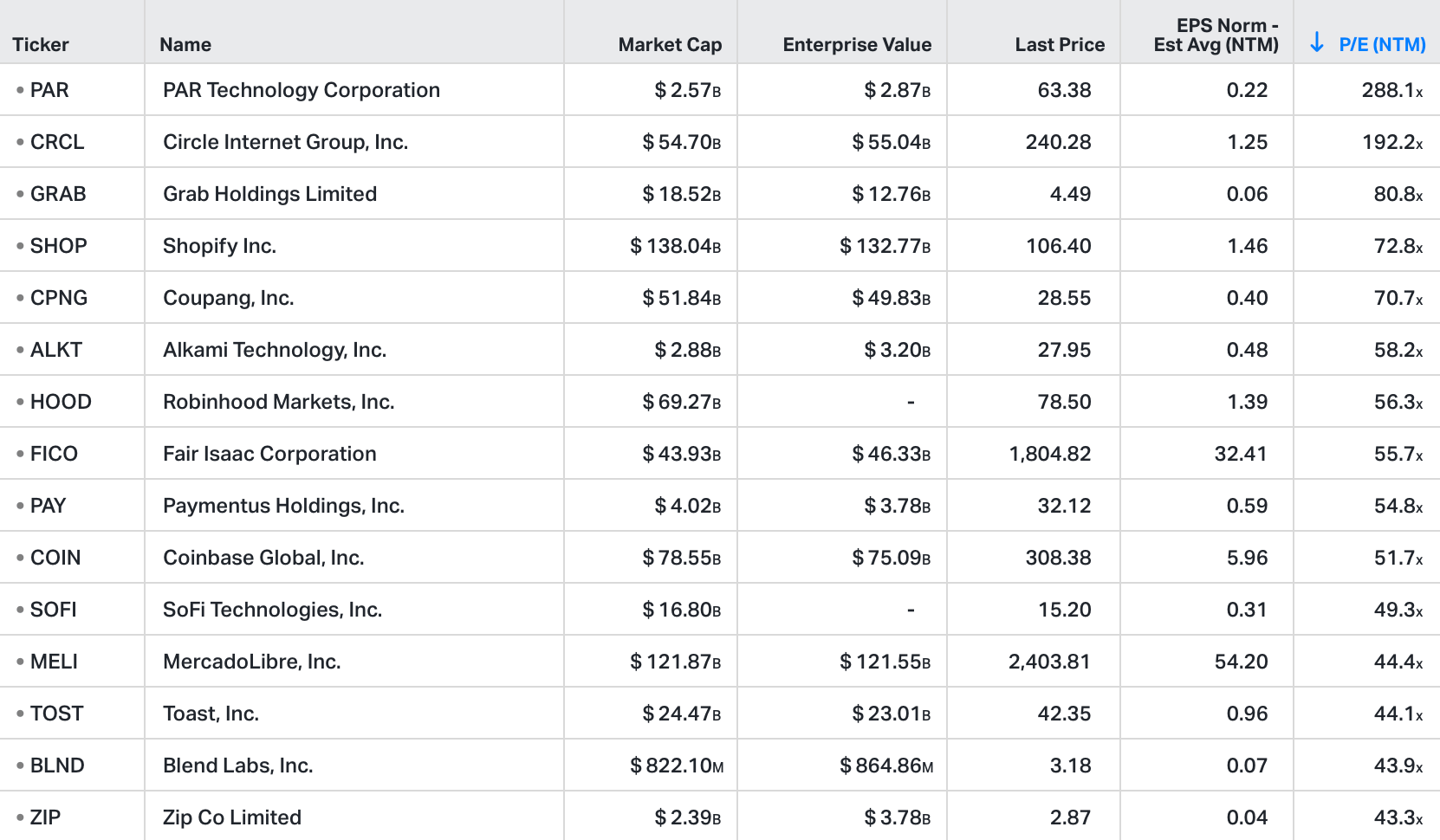Click SoFi Technologies, Inc. name
This screenshot has height=840, width=1440.
(x=272, y=610)
